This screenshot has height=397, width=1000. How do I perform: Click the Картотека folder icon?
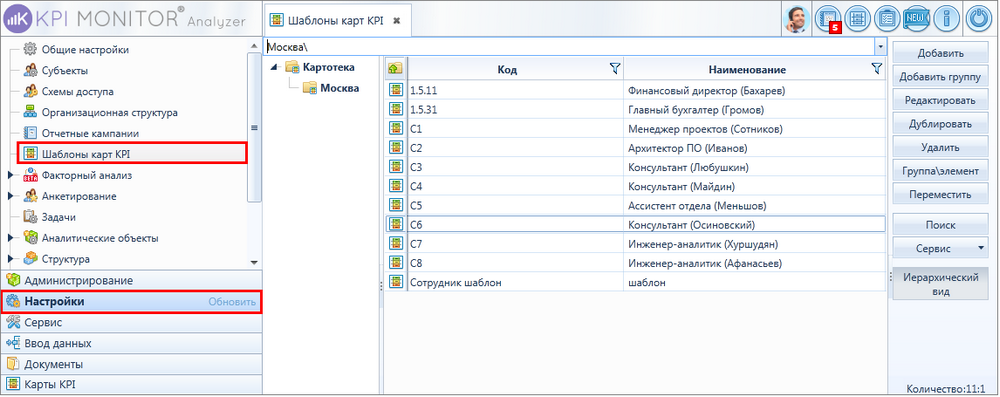tap(293, 67)
